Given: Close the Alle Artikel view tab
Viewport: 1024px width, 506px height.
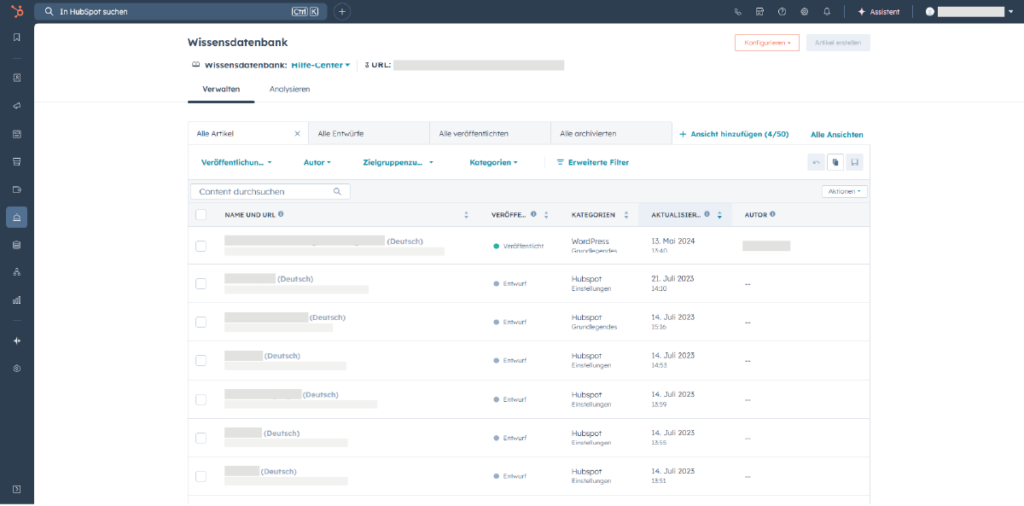Looking at the screenshot, I should click(x=297, y=133).
